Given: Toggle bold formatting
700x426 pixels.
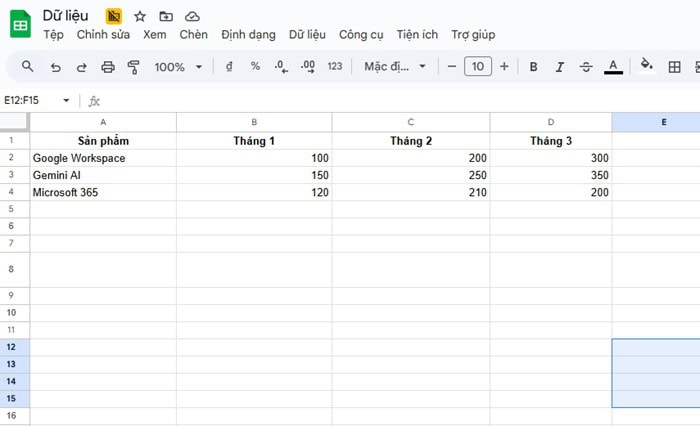Looking at the screenshot, I should point(533,67).
